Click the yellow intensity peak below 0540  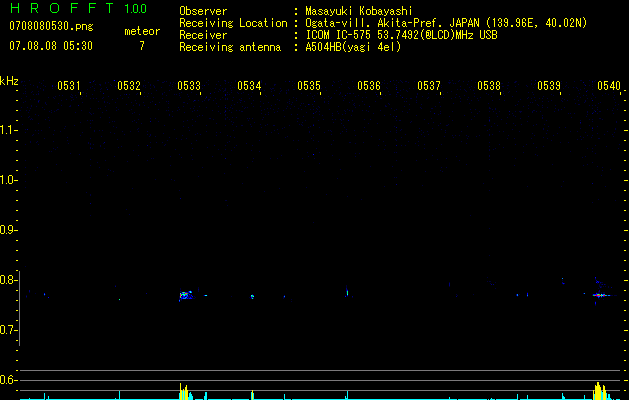point(601,391)
